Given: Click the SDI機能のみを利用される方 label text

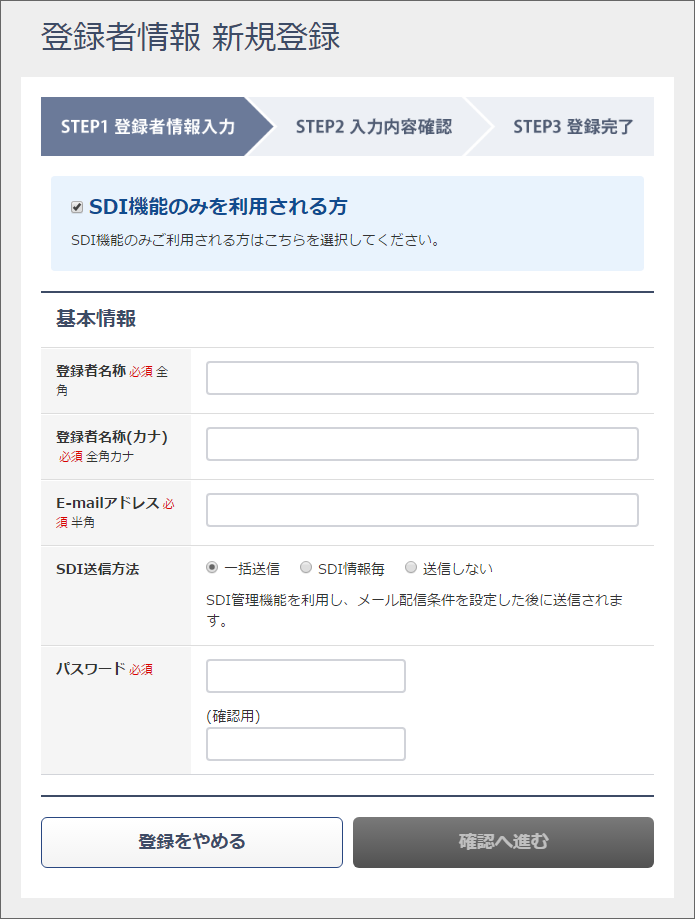Looking at the screenshot, I should tap(218, 207).
